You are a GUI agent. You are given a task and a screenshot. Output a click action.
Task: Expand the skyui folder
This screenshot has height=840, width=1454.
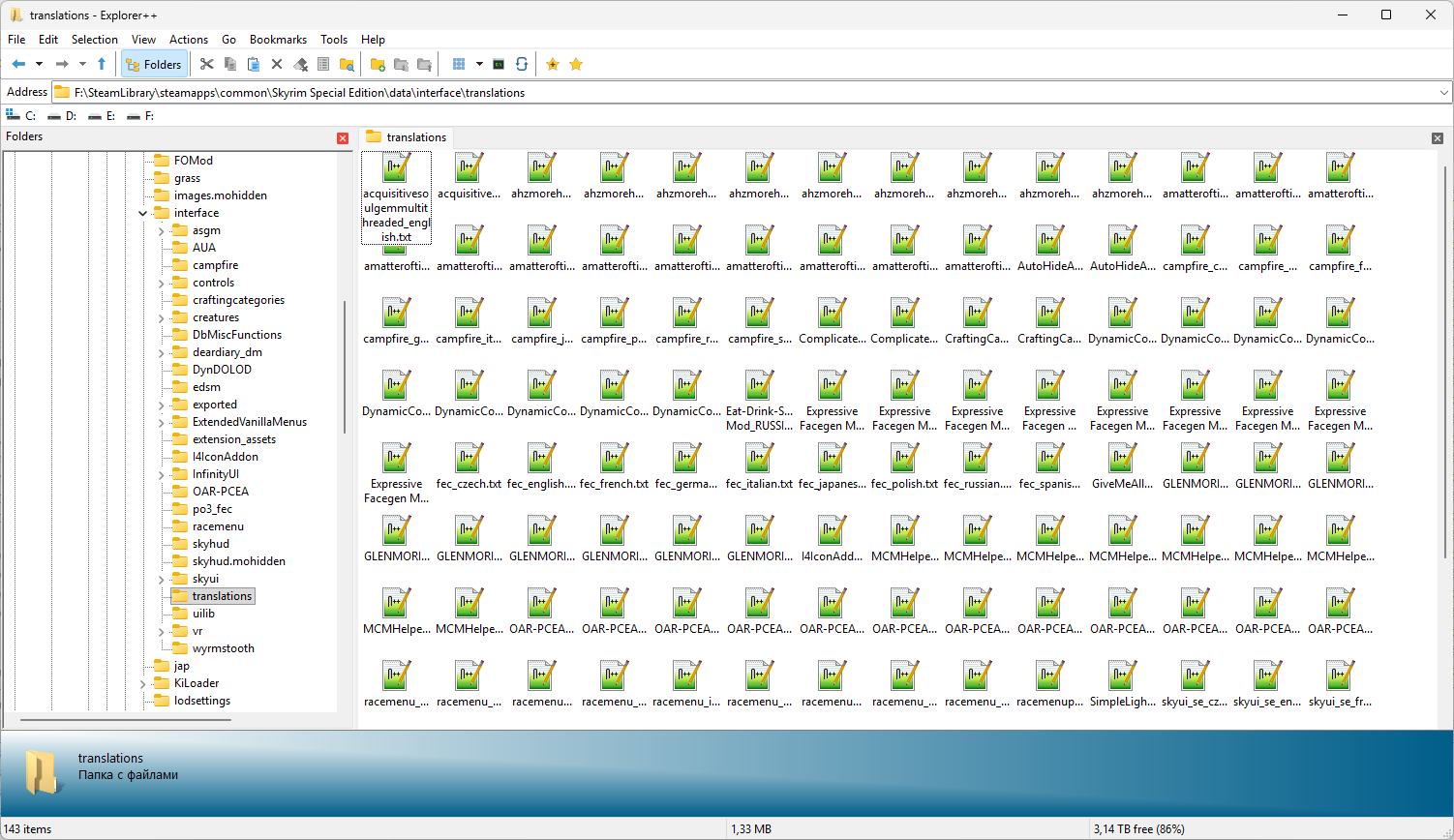coord(161,579)
